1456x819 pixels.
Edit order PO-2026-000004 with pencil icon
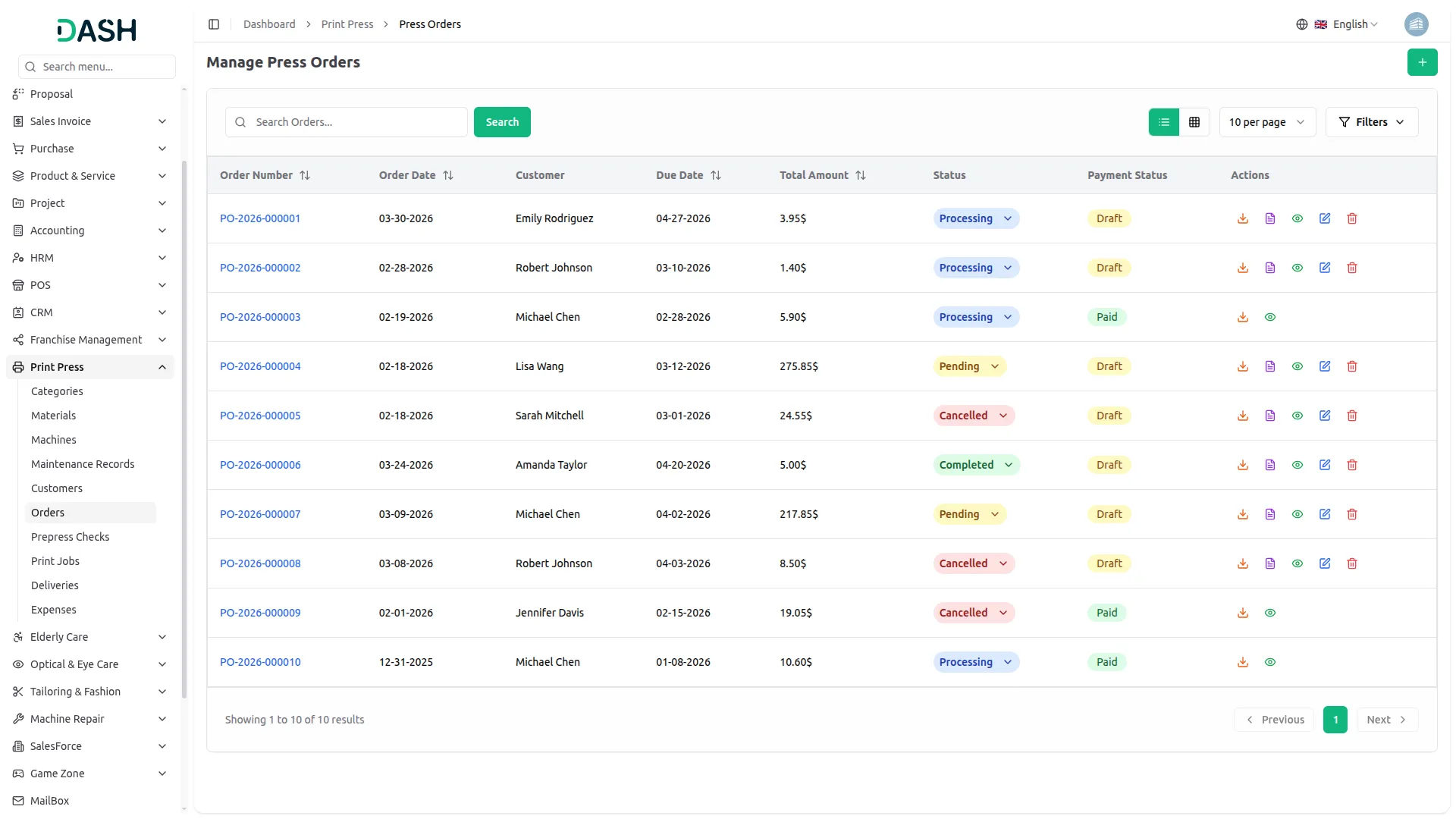1324,366
